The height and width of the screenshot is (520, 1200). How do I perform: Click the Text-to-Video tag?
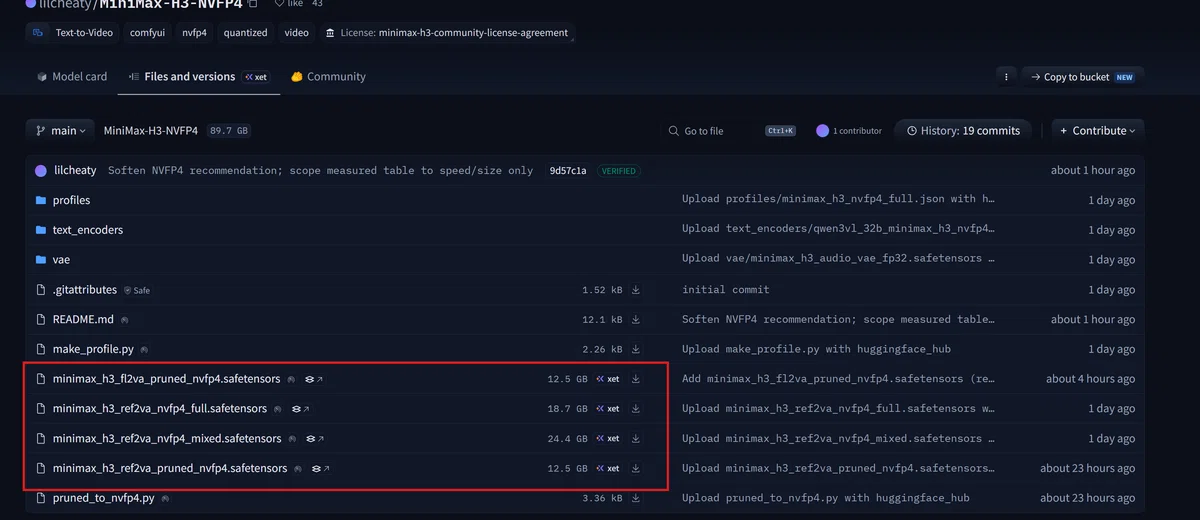73,32
